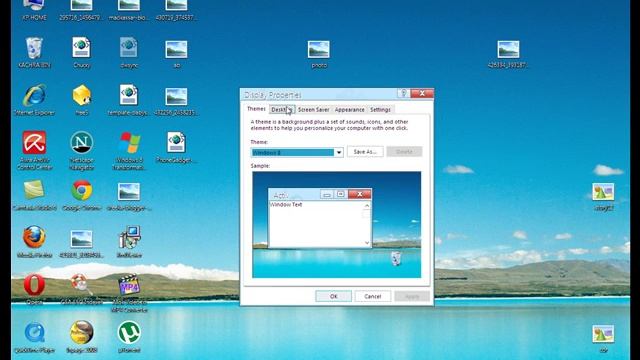Select the madiassar-blo image file icon
This screenshot has height=360, width=640.
(129, 10)
